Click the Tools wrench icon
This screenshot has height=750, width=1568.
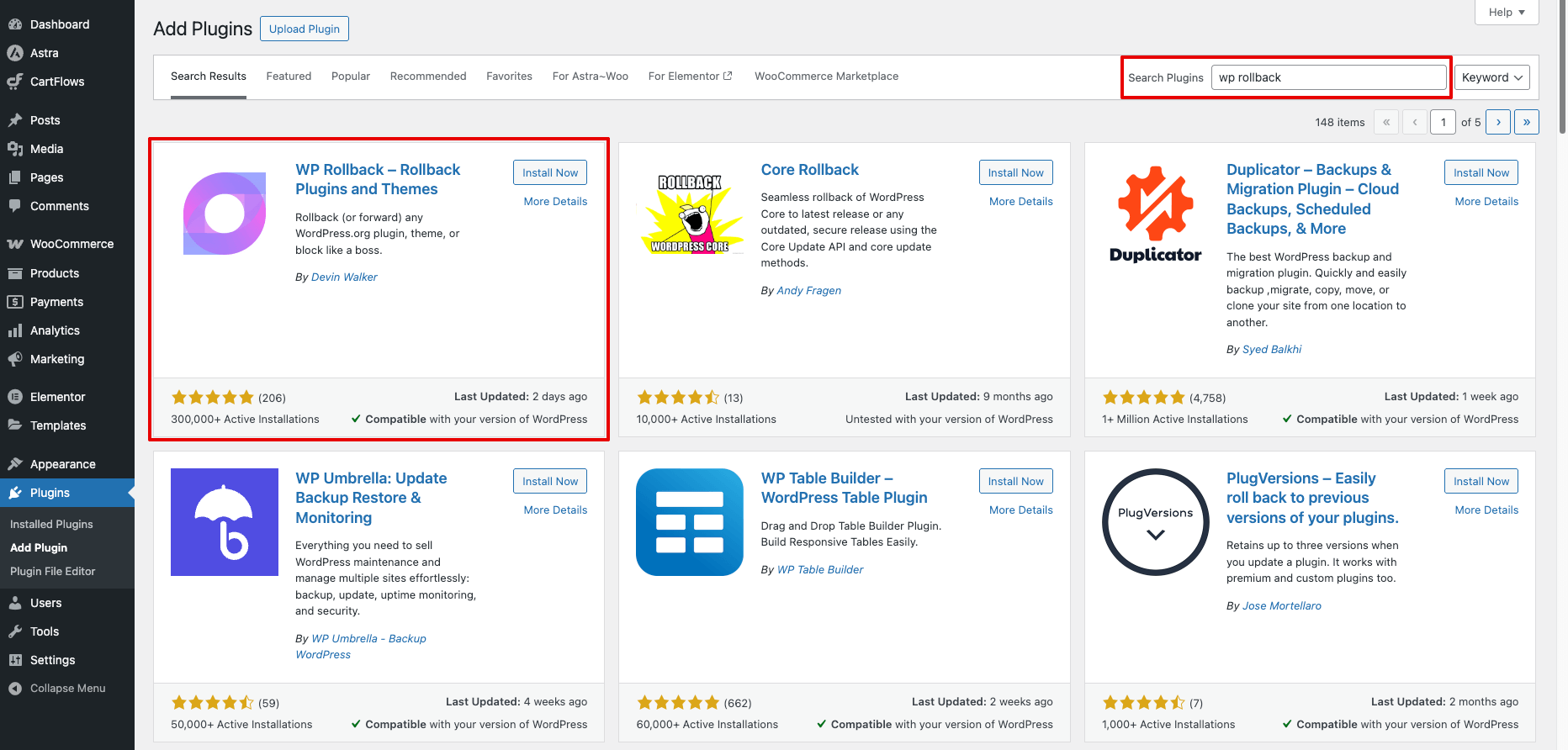15,631
